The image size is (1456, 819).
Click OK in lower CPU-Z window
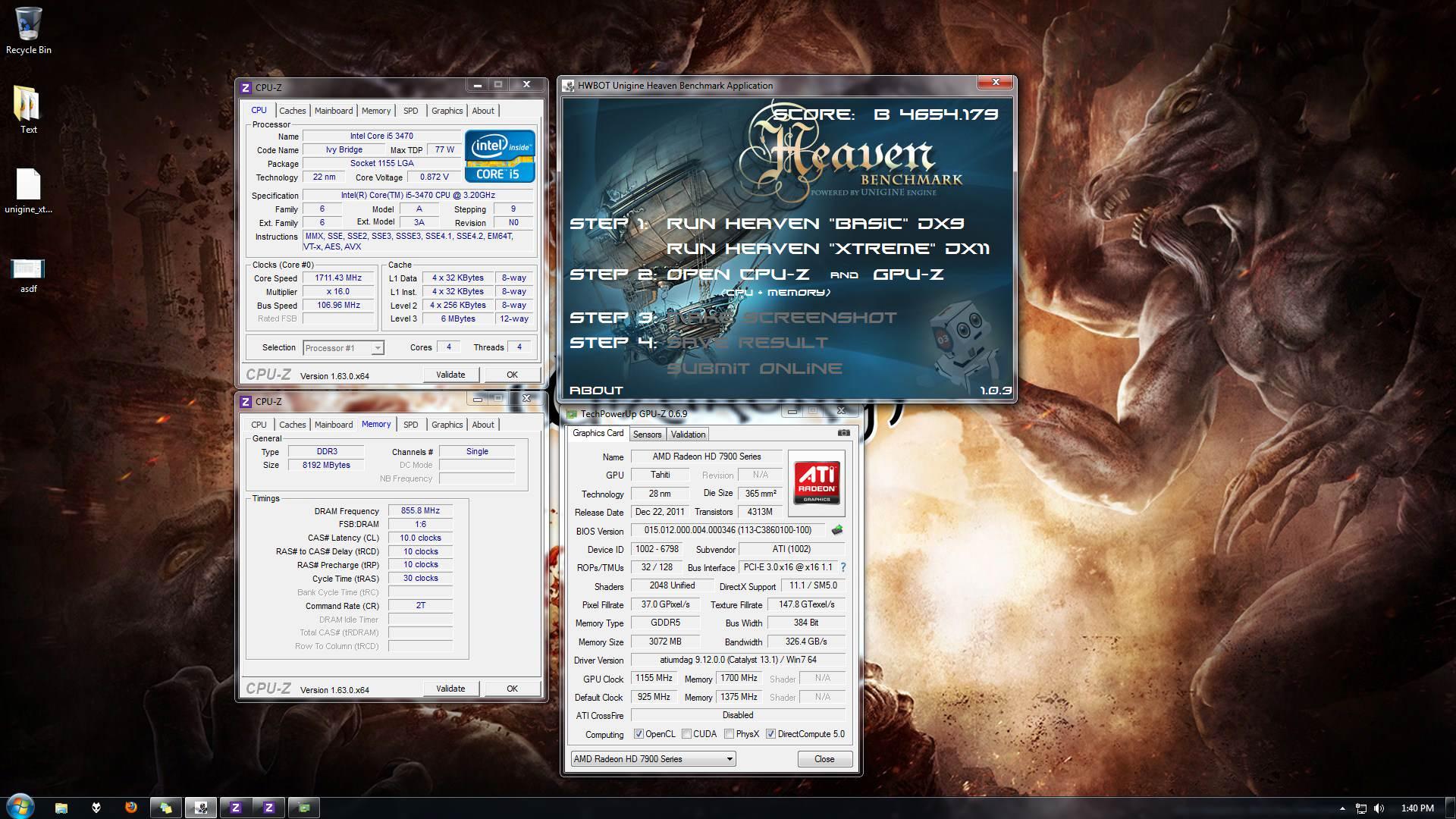coord(512,689)
